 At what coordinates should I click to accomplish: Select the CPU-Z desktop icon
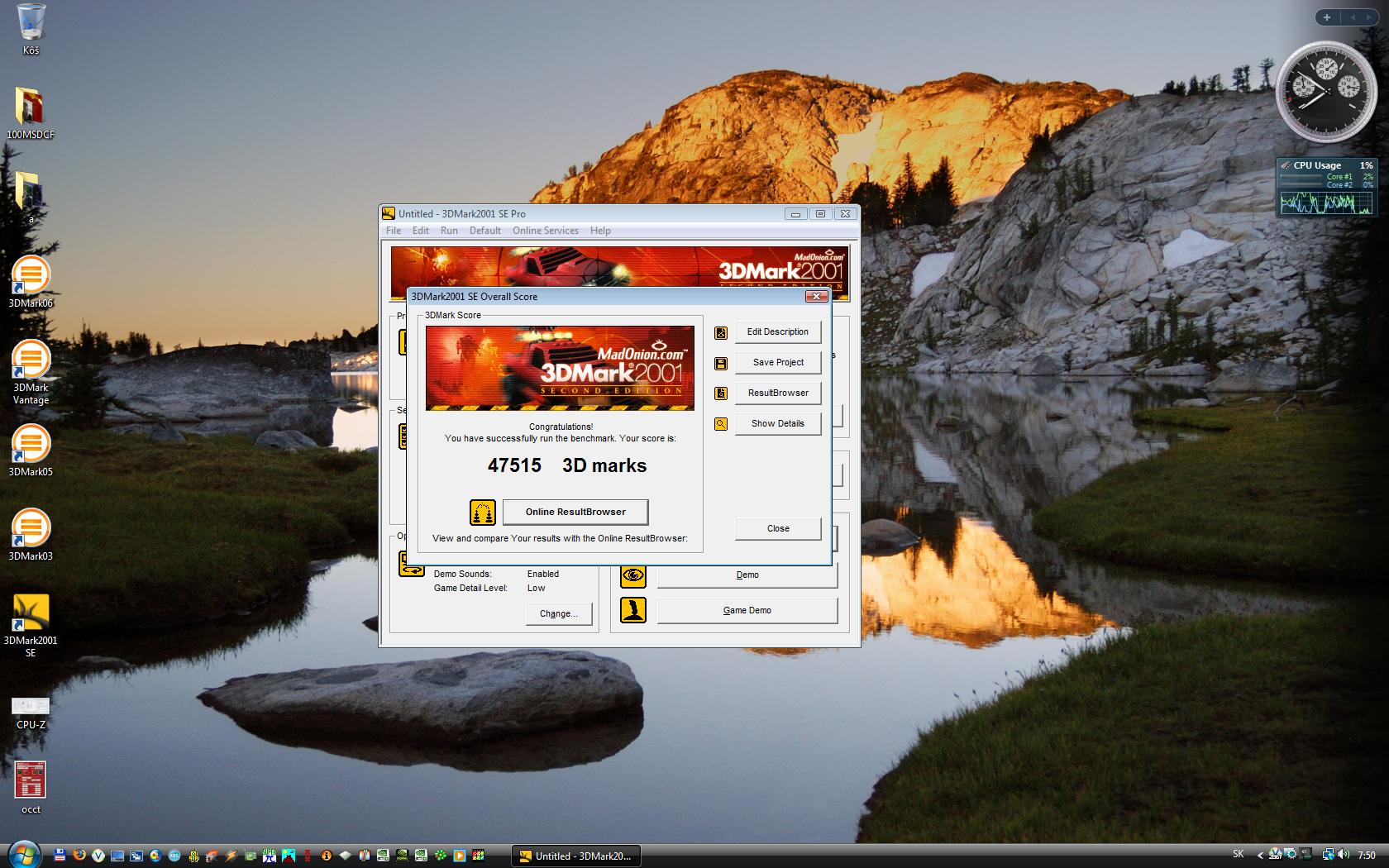pos(31,713)
